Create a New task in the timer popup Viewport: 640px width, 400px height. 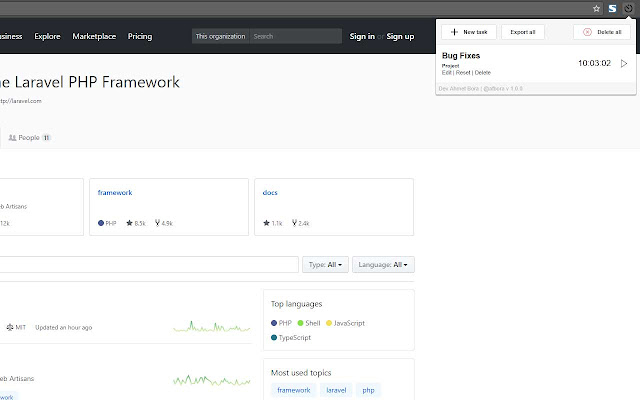(469, 32)
